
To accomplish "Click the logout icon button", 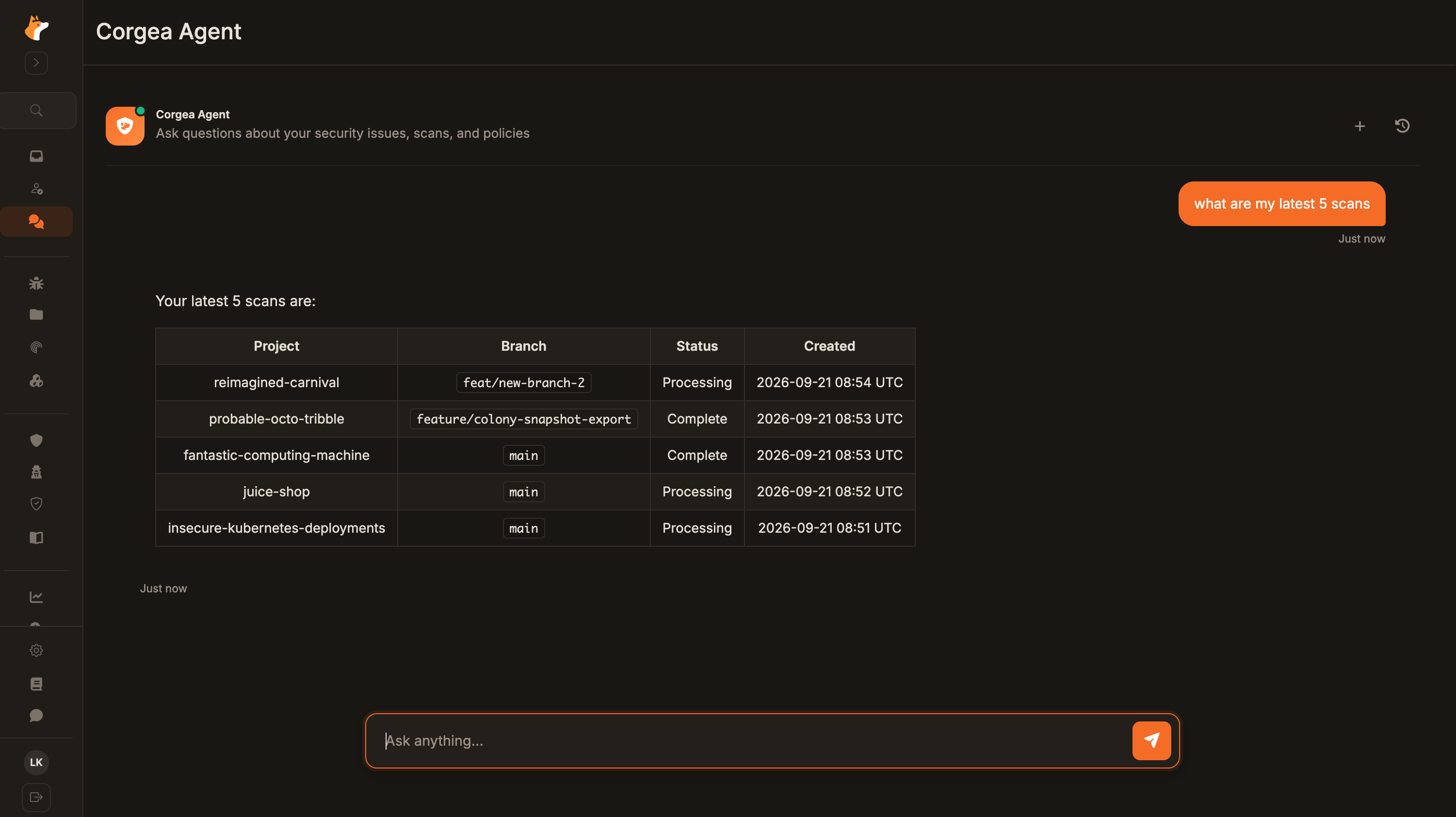I will click(x=36, y=797).
